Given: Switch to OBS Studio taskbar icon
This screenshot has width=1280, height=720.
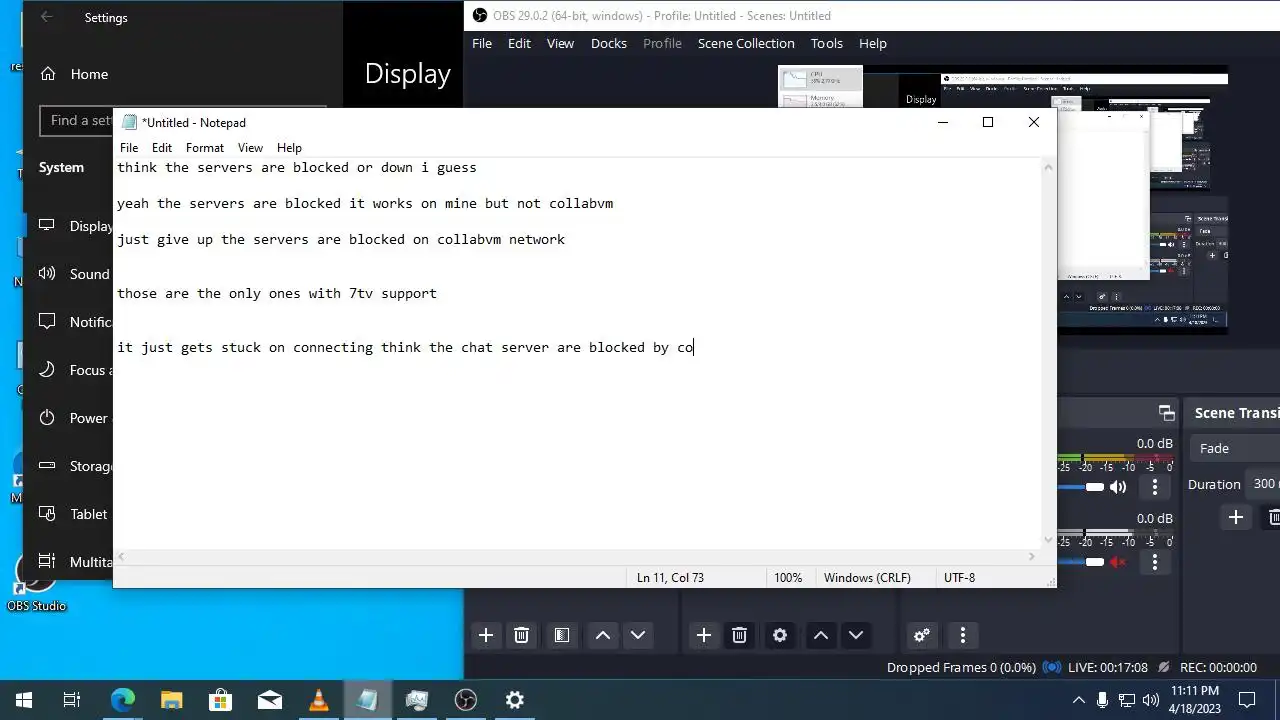Looking at the screenshot, I should click(x=466, y=700).
